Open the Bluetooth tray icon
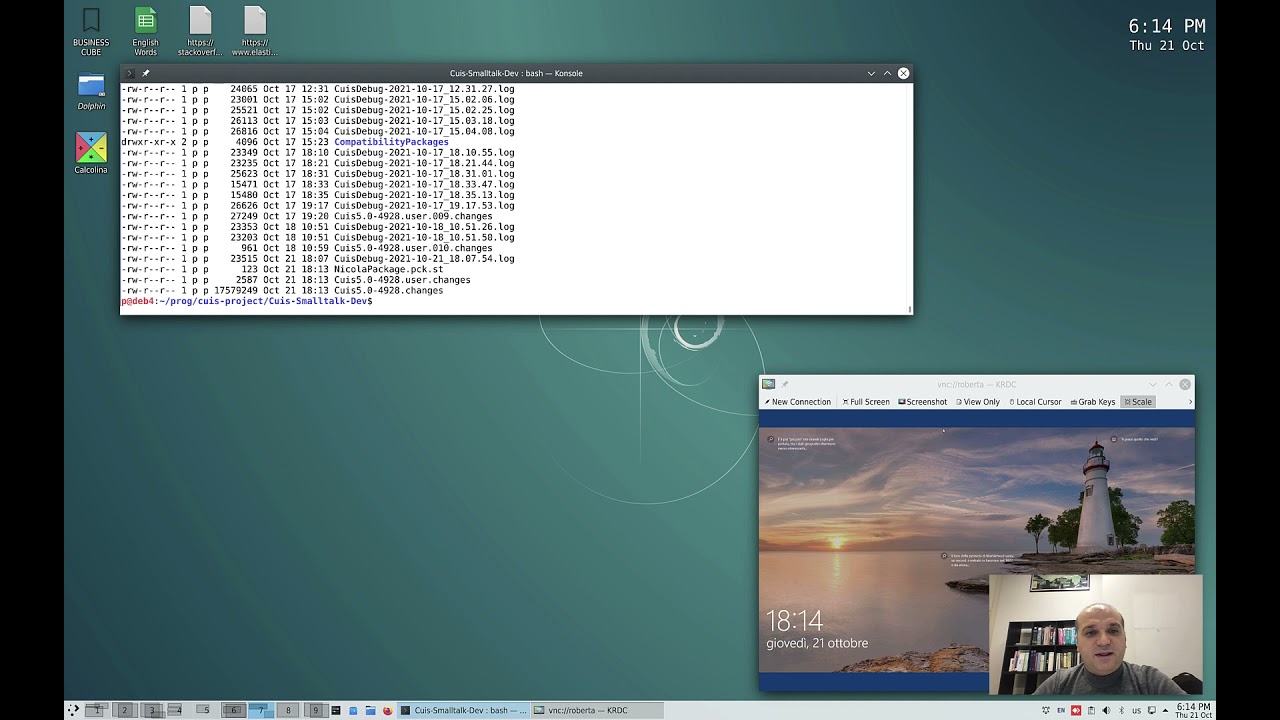The image size is (1280, 720). click(1121, 710)
